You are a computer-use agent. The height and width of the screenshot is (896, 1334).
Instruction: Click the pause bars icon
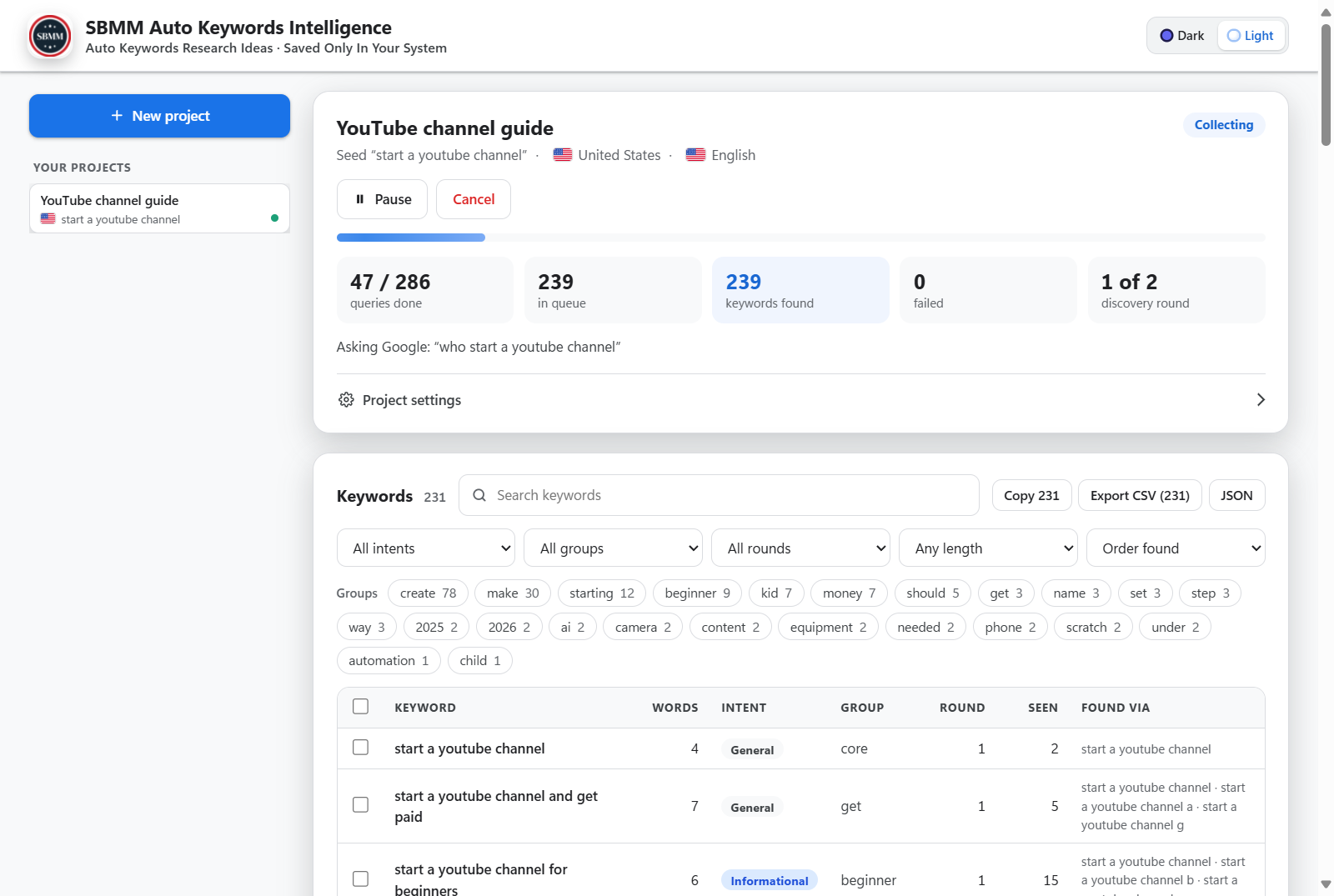[x=359, y=199]
